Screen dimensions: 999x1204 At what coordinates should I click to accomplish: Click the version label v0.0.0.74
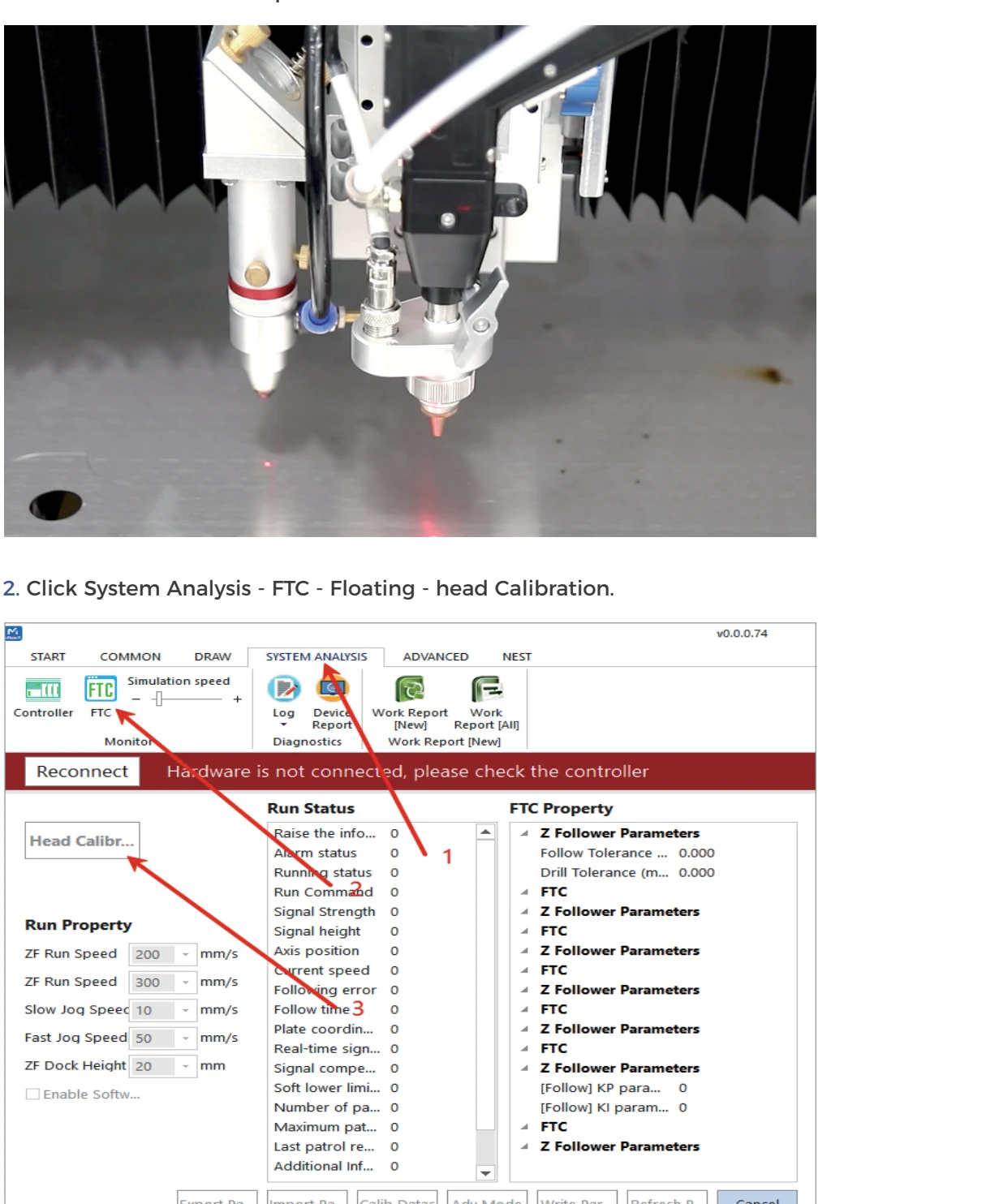(742, 634)
